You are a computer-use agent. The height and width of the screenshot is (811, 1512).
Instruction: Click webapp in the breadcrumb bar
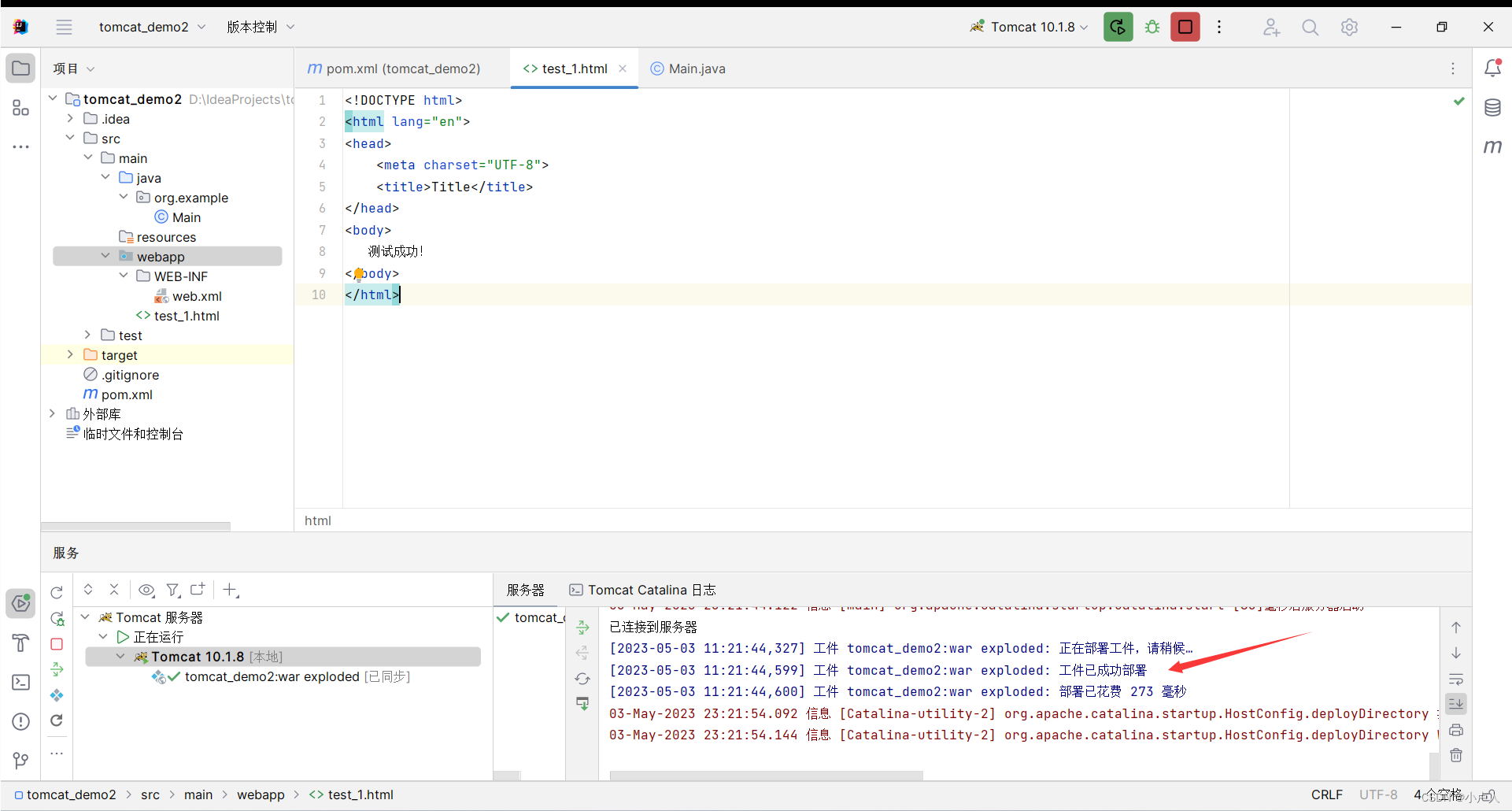point(261,794)
